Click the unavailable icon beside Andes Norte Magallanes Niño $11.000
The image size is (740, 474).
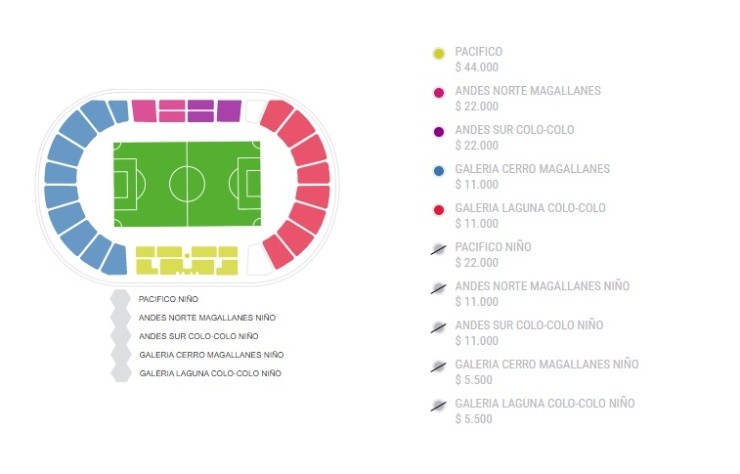[438, 288]
